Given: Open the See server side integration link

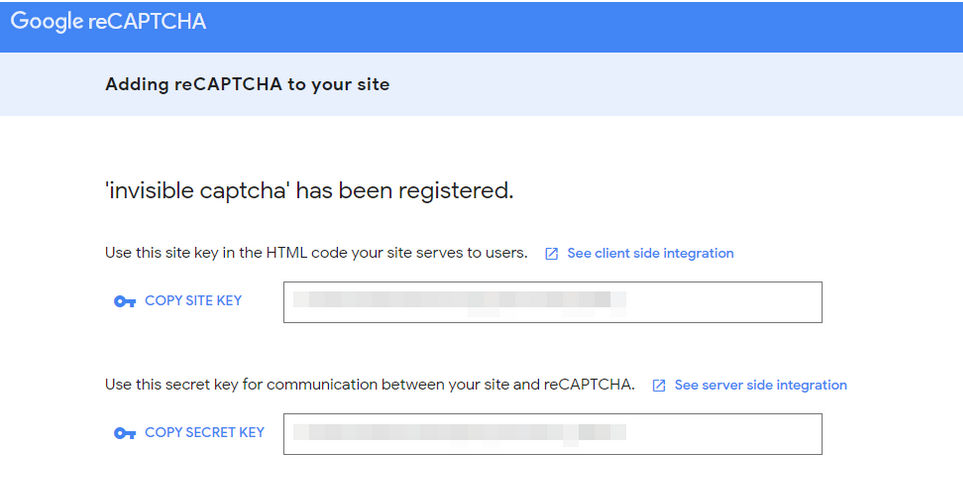Looking at the screenshot, I should click(x=760, y=385).
